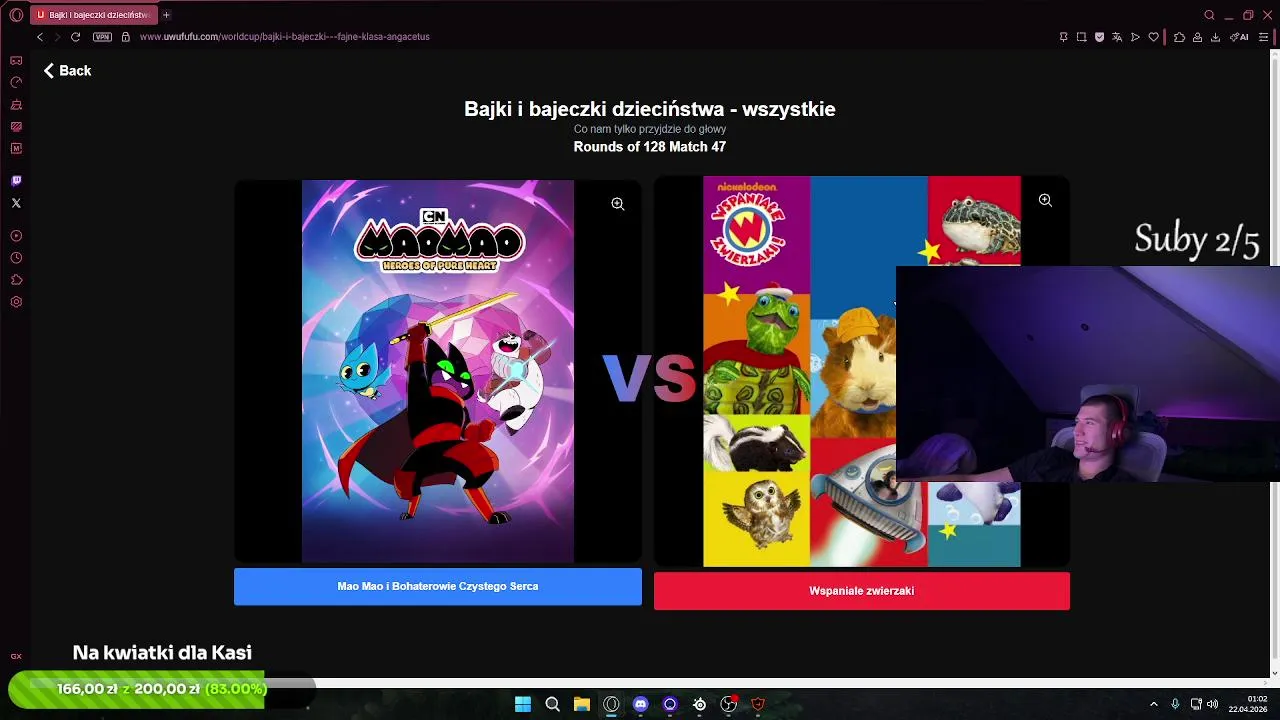Open File Explorer from the taskbar
Viewport: 1280px width, 720px height.
tap(582, 704)
